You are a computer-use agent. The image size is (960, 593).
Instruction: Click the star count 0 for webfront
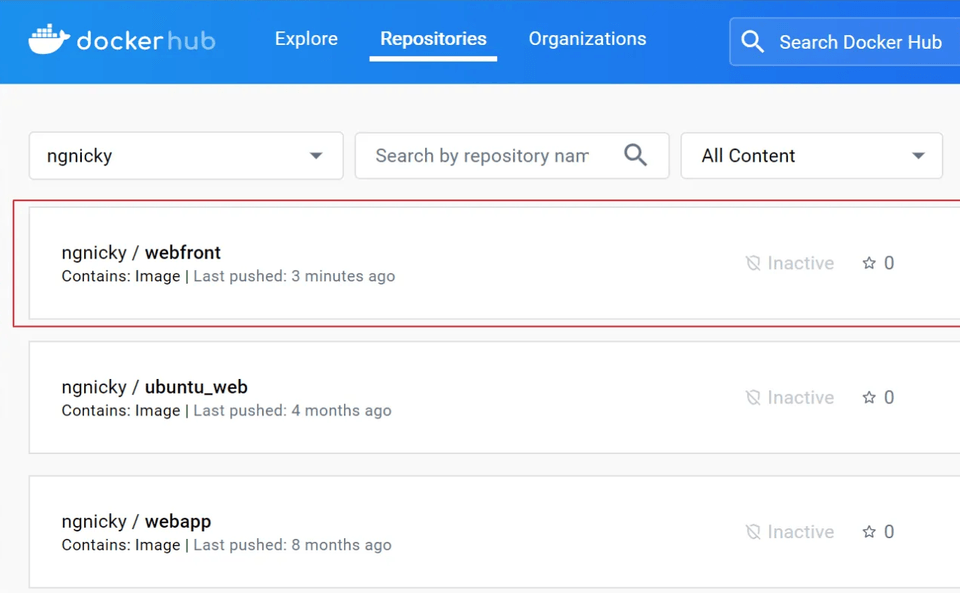889,263
